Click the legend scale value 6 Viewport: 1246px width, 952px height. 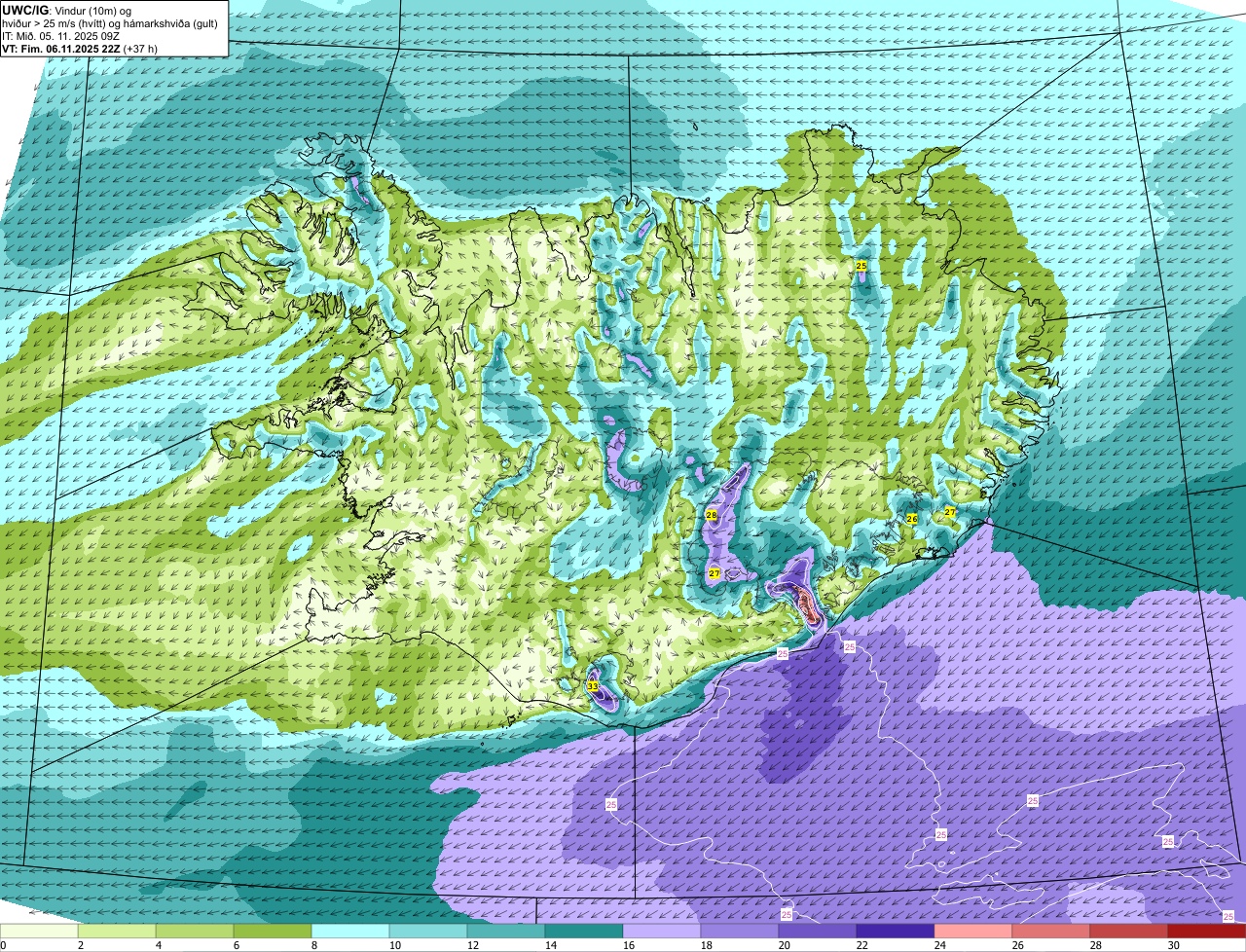pos(236,945)
